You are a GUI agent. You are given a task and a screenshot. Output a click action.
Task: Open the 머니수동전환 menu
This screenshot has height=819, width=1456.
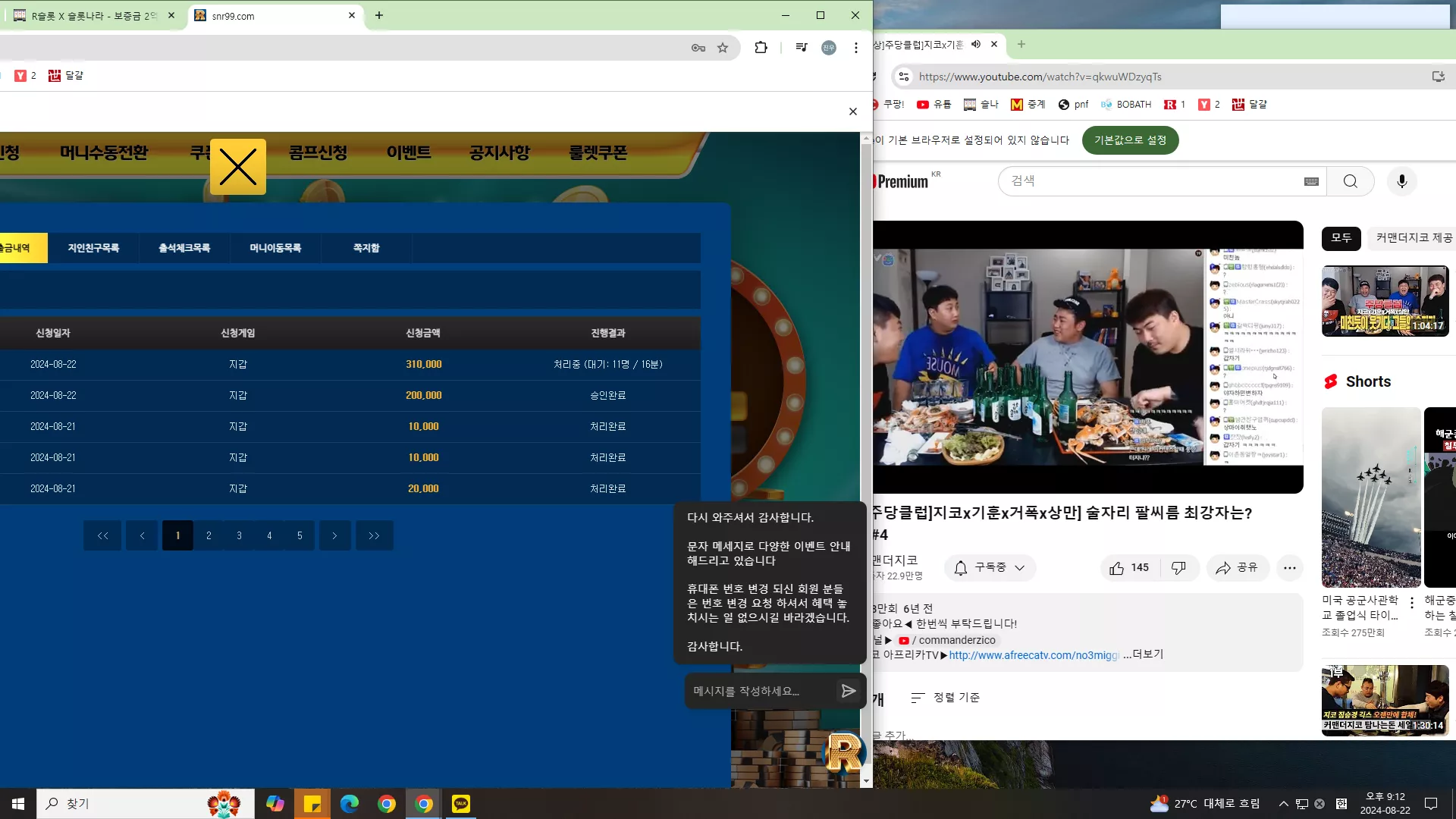pos(104,153)
